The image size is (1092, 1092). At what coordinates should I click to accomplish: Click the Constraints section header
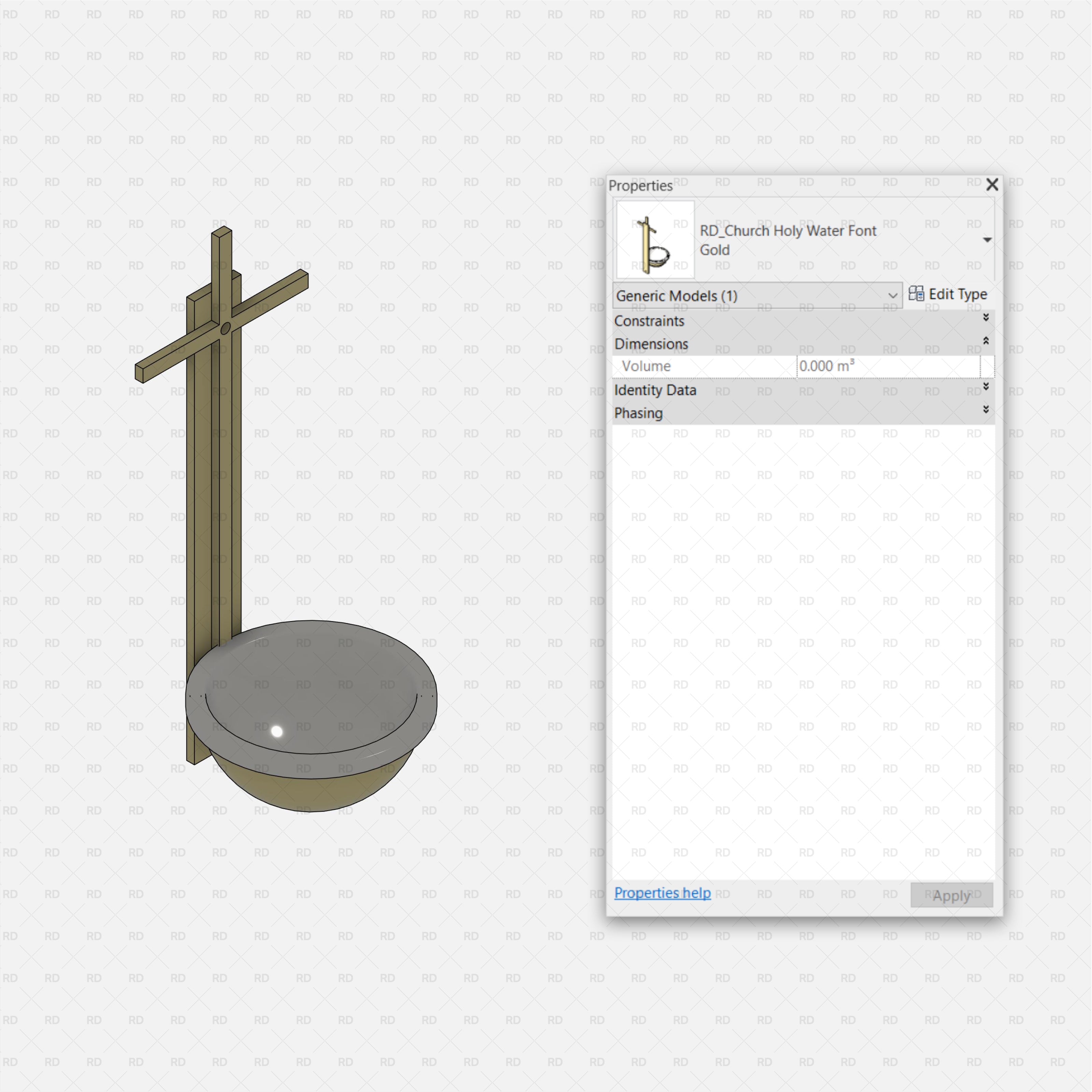click(x=650, y=321)
